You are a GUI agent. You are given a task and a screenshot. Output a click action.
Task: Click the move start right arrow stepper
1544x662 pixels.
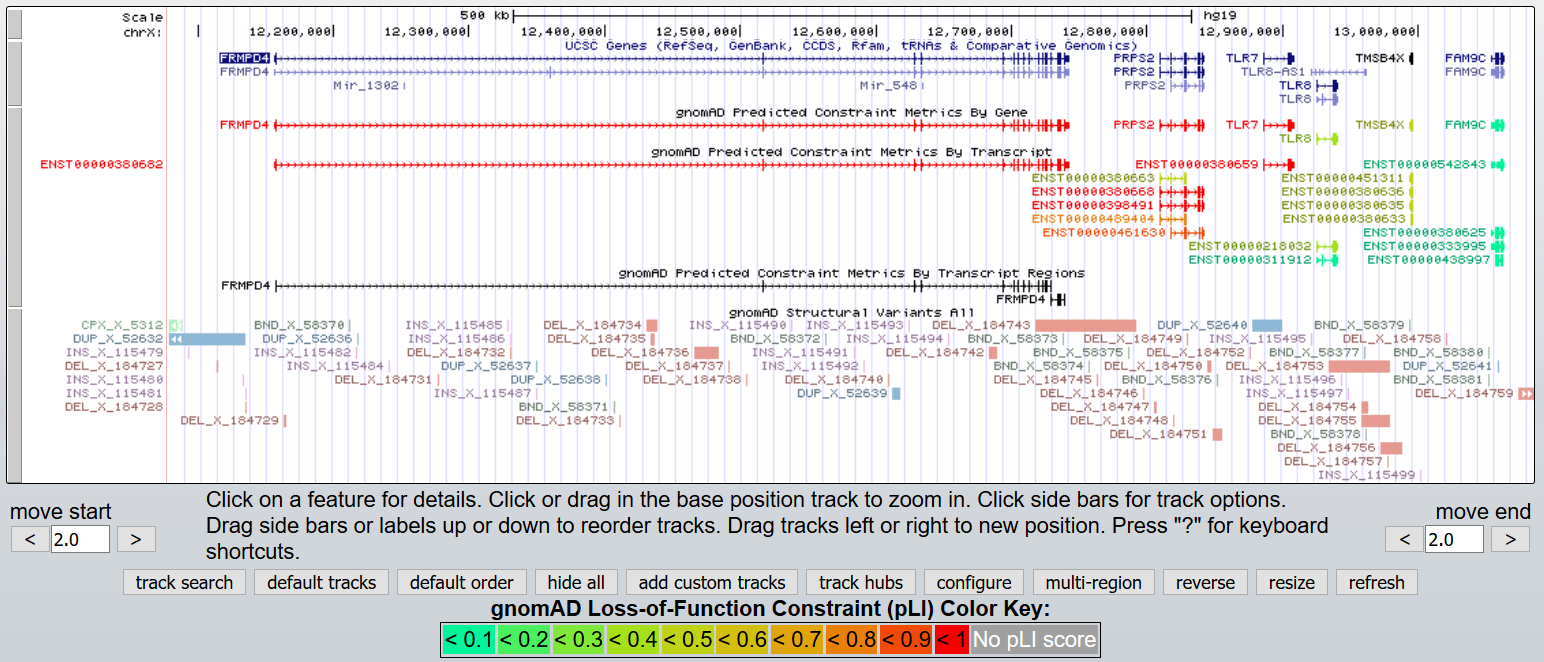coord(135,538)
